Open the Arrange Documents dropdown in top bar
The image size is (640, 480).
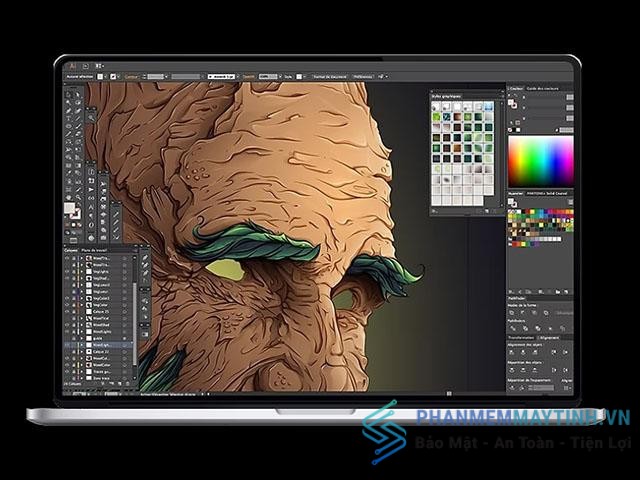pos(100,66)
